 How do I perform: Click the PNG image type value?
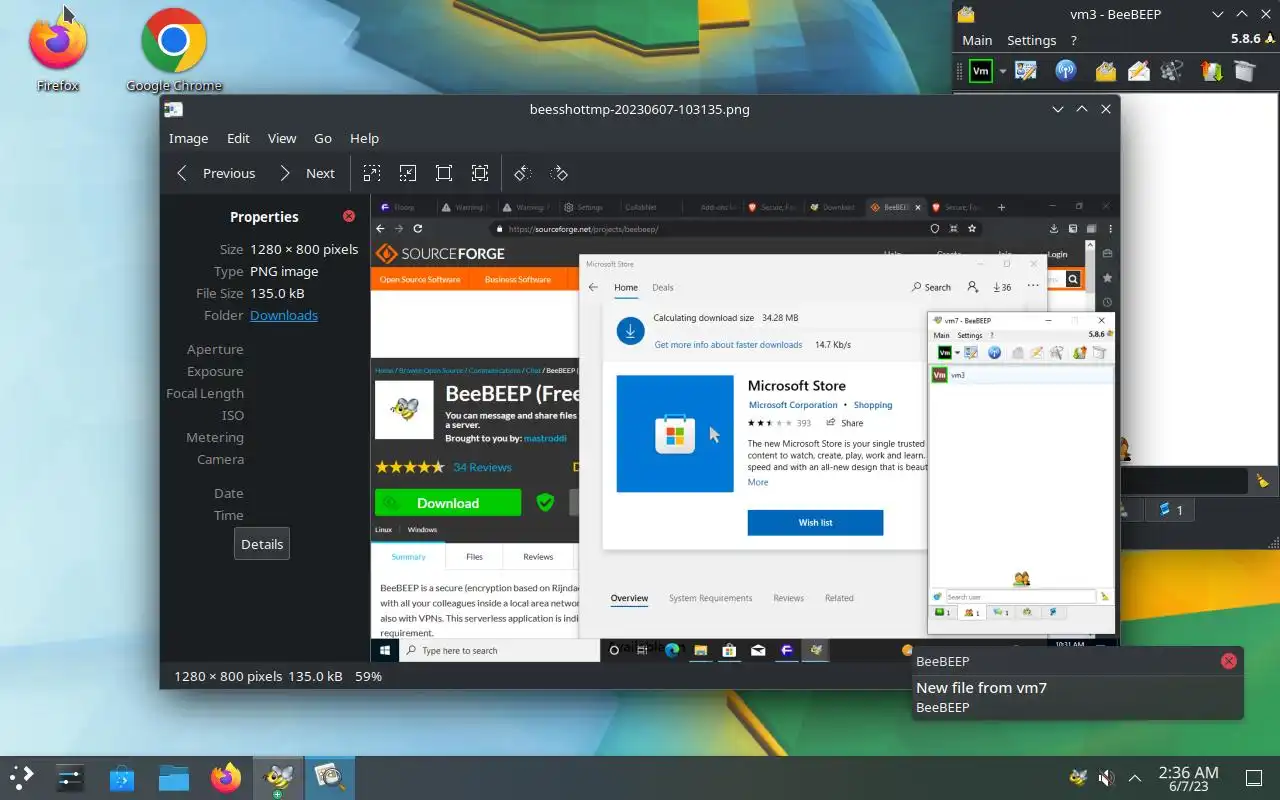(x=284, y=271)
